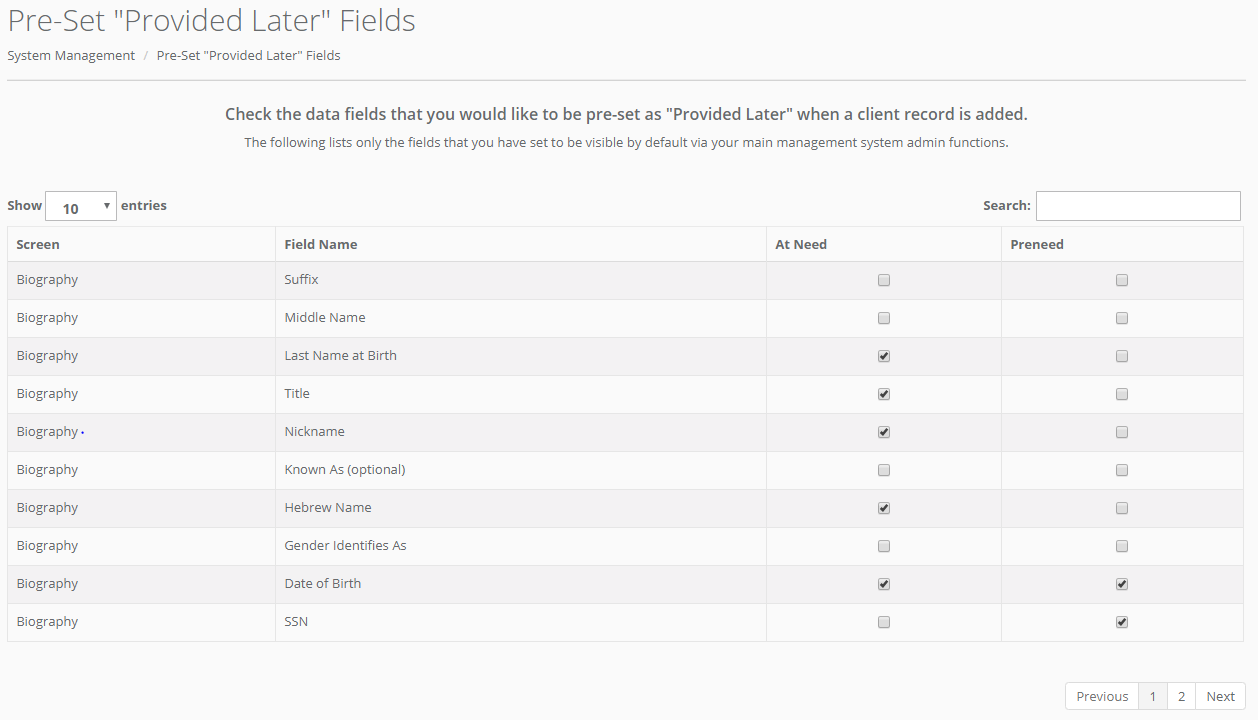Click the Next pagination button

click(x=1220, y=697)
